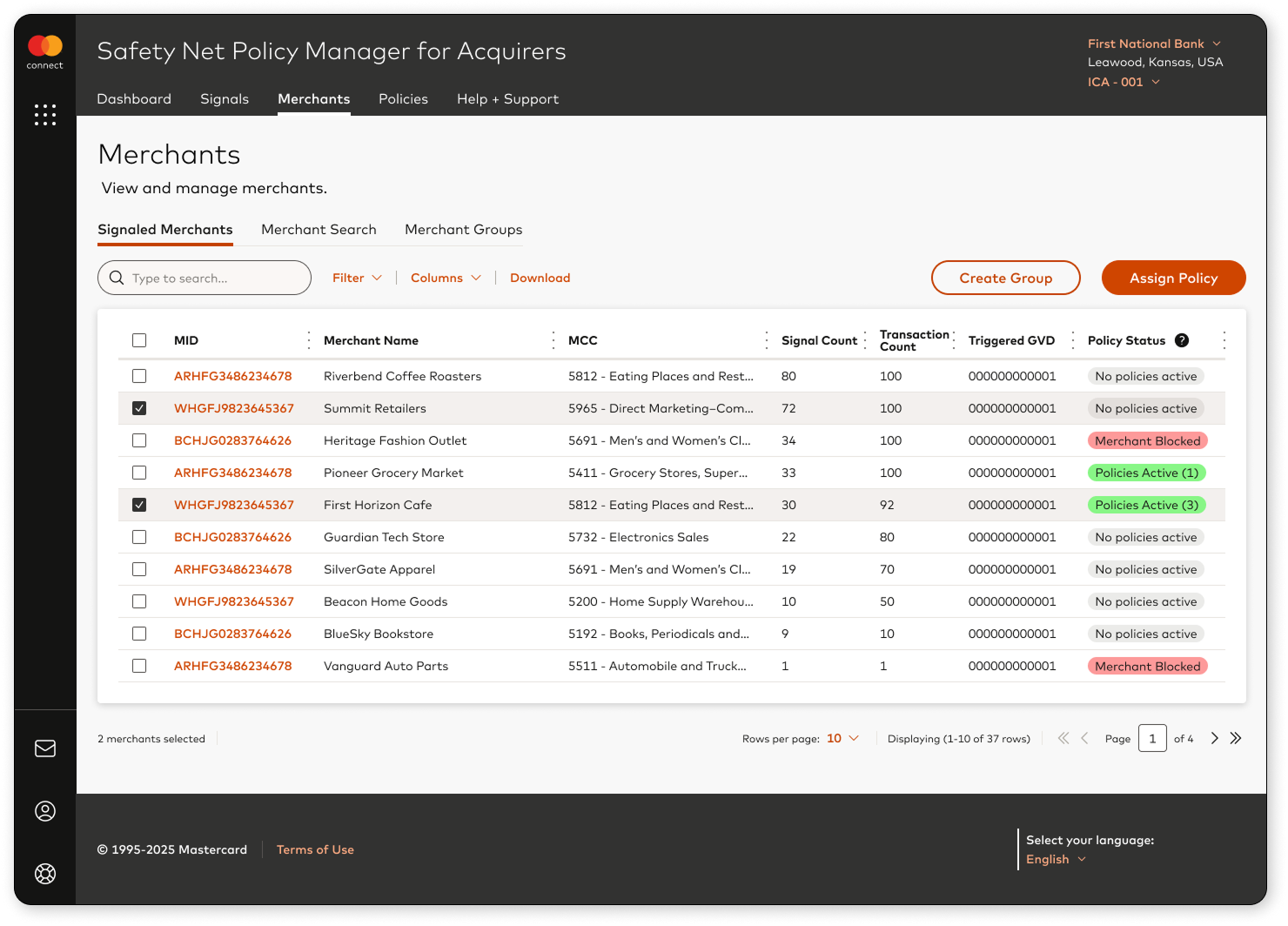Go to last page double-arrow
1288x926 pixels.
click(x=1236, y=738)
